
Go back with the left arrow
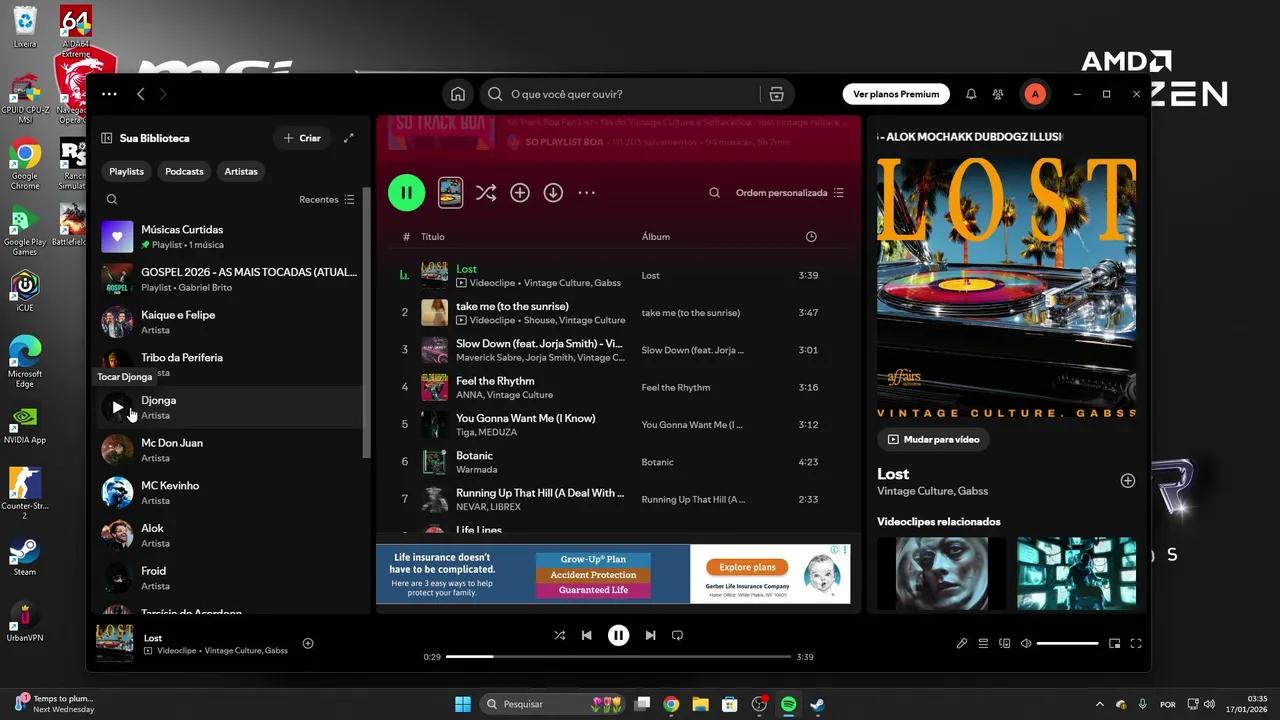(140, 94)
